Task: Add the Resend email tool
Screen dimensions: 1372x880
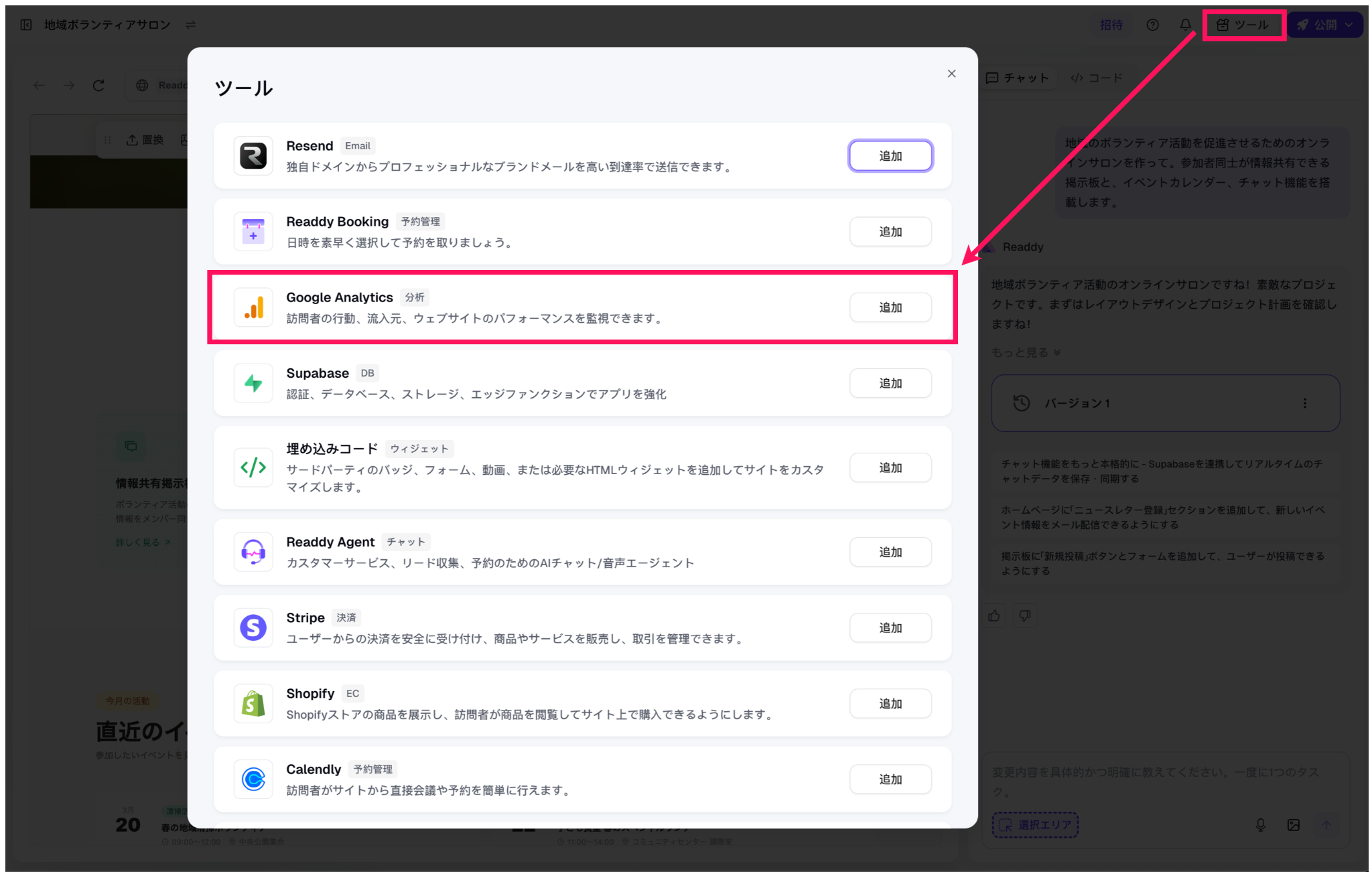Action: (x=890, y=156)
